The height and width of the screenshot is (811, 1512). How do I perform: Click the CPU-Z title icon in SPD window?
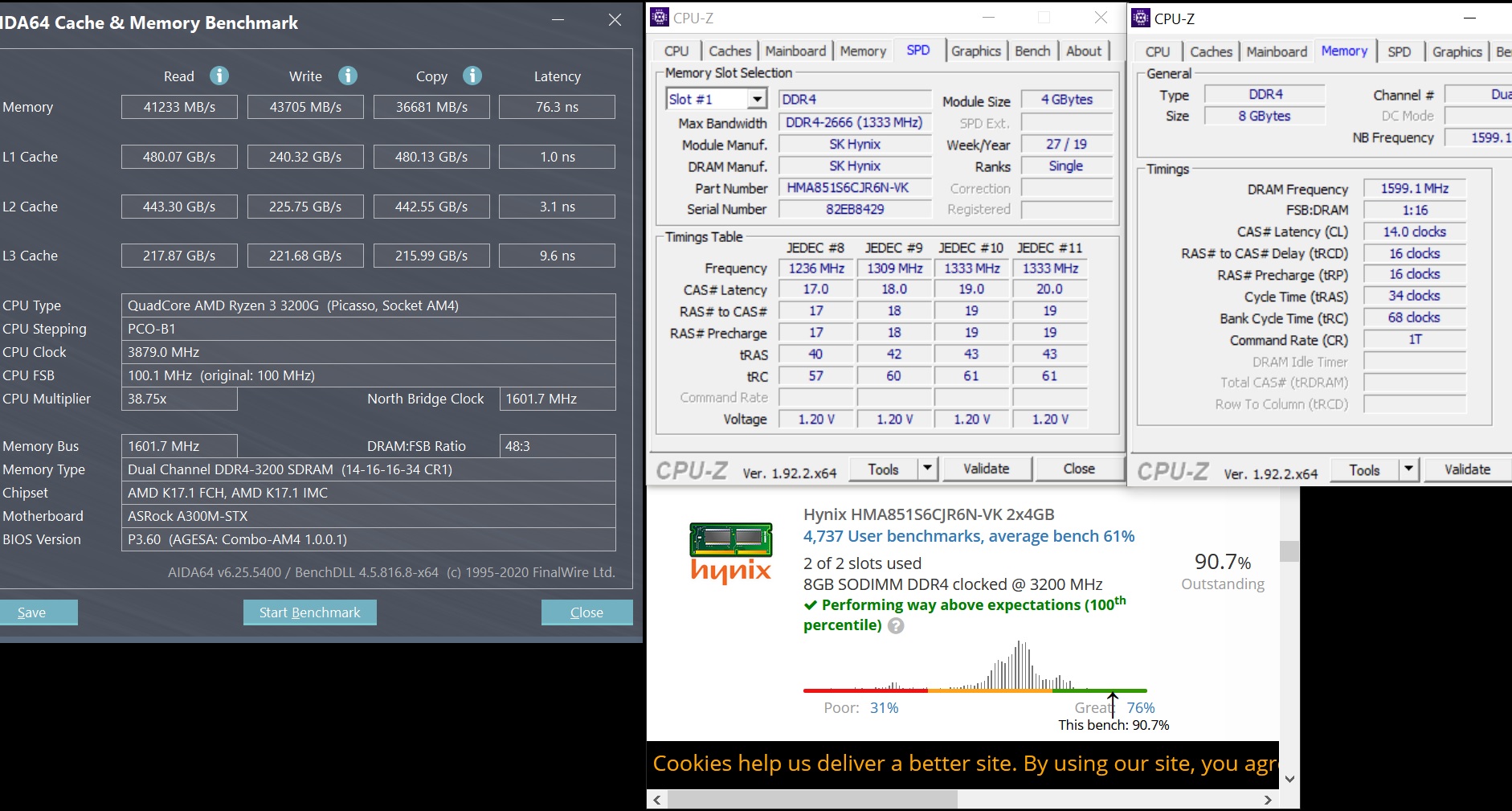660,17
